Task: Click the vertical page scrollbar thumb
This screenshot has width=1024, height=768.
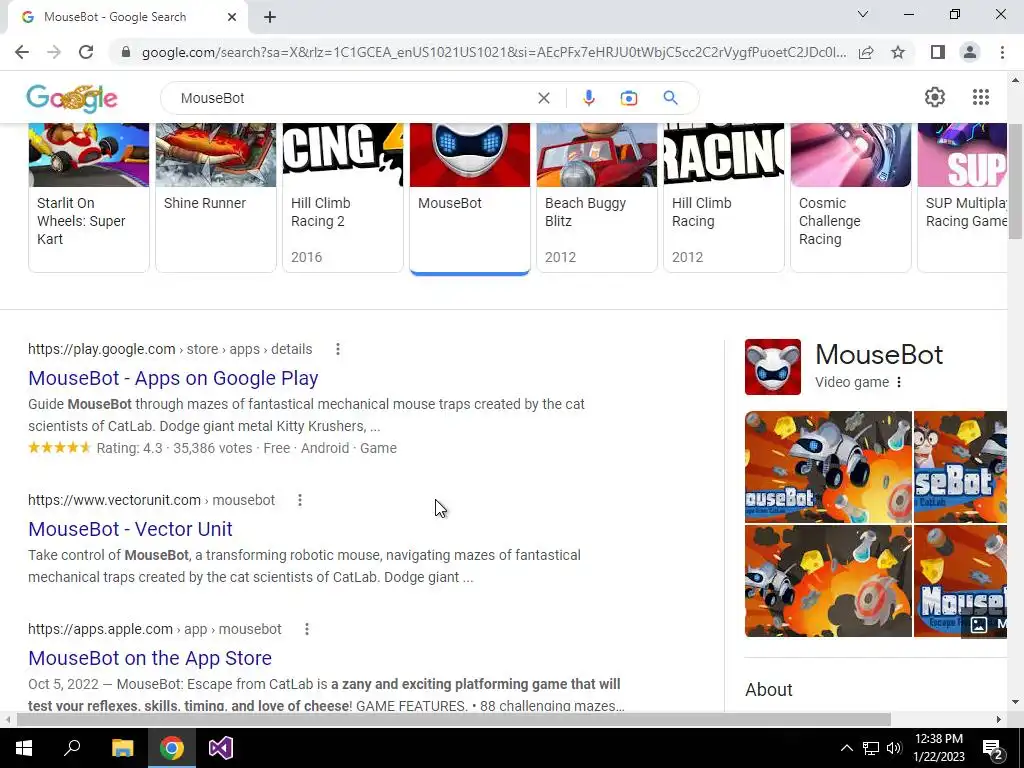Action: [x=1015, y=181]
